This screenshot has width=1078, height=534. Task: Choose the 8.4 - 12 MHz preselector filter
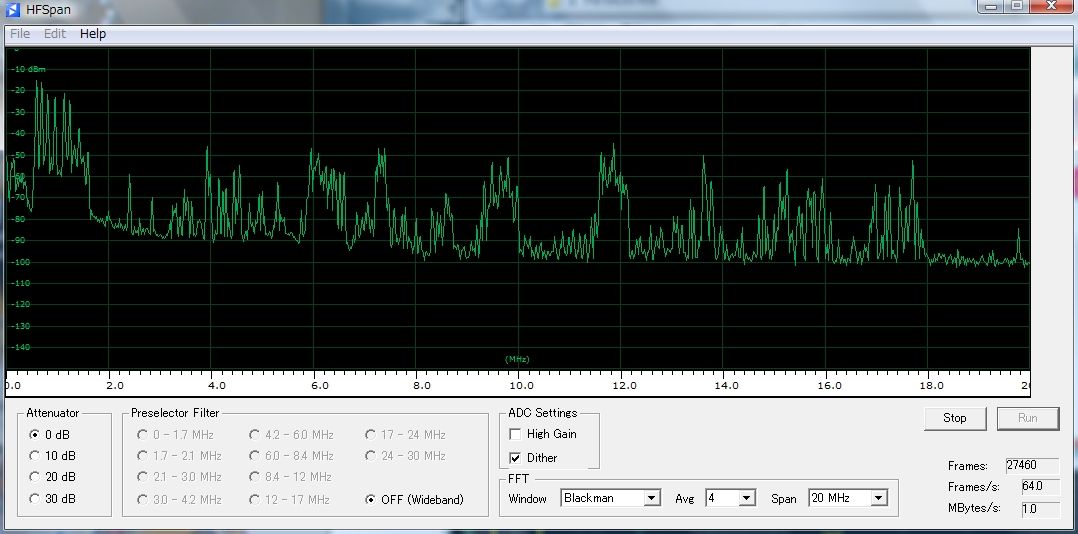pos(290,476)
